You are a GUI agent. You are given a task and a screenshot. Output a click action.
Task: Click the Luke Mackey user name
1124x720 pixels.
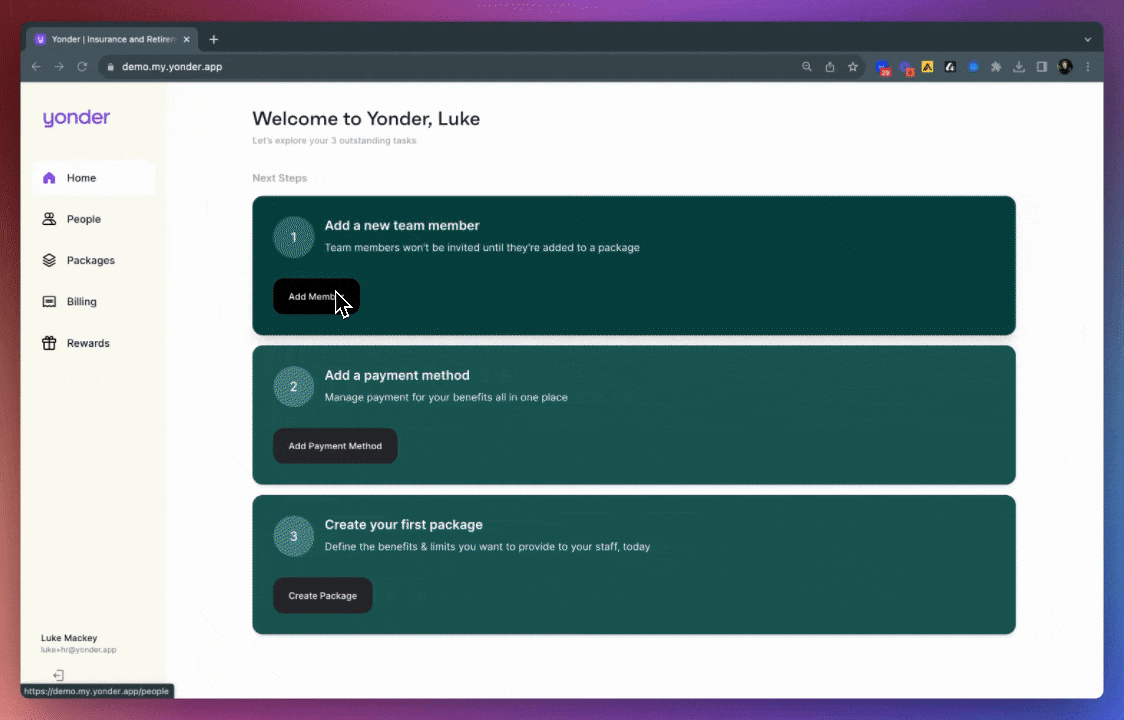[69, 638]
